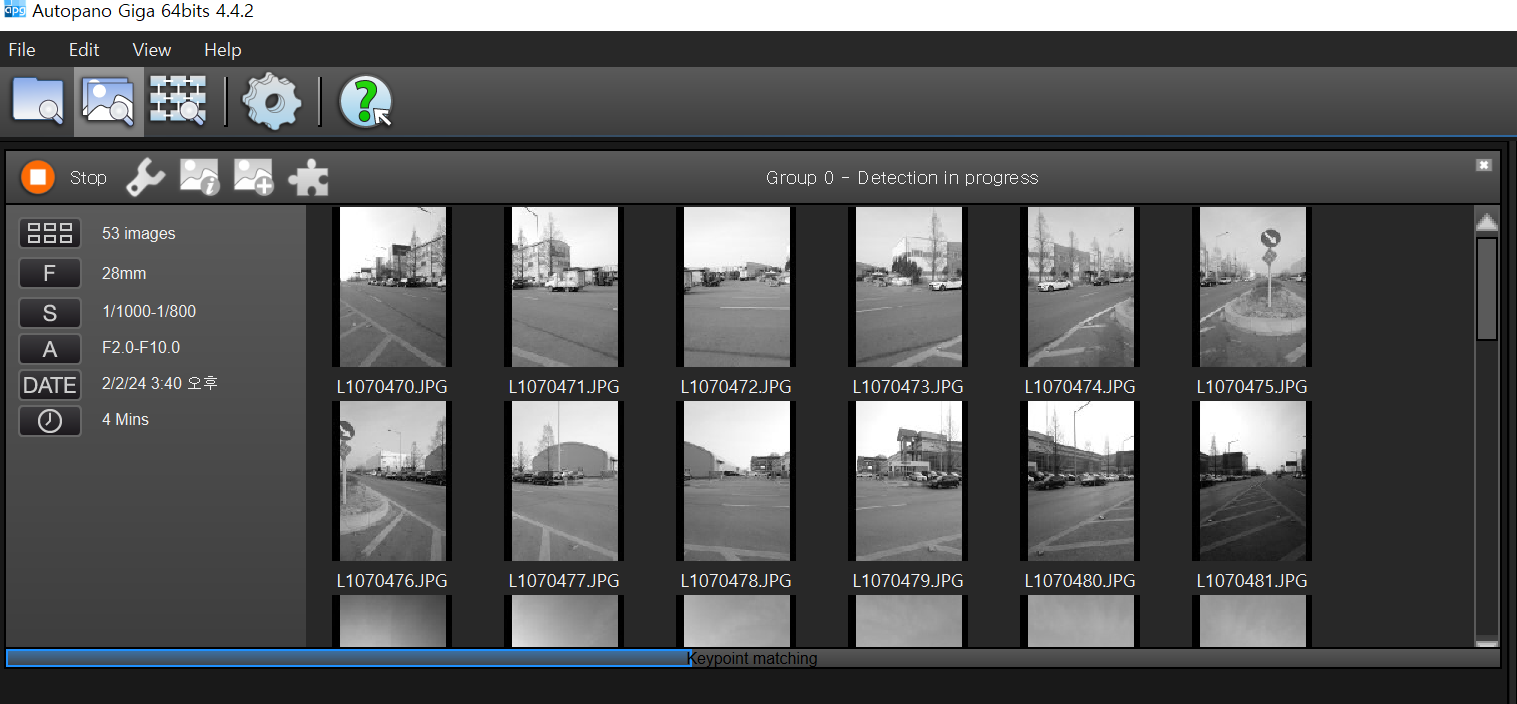Click the '28mm' focal length value
This screenshot has width=1517, height=704.
[x=124, y=273]
